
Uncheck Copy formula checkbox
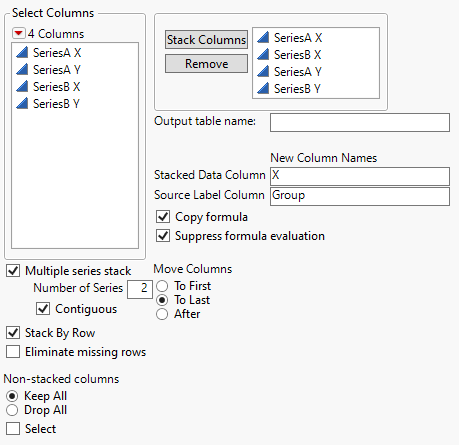(163, 217)
